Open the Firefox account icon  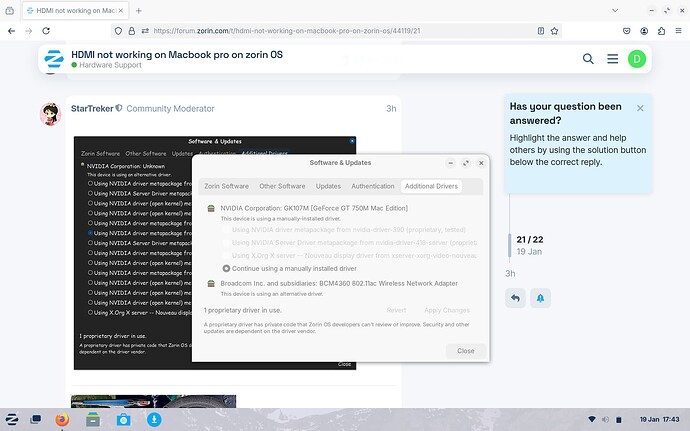[x=644, y=31]
